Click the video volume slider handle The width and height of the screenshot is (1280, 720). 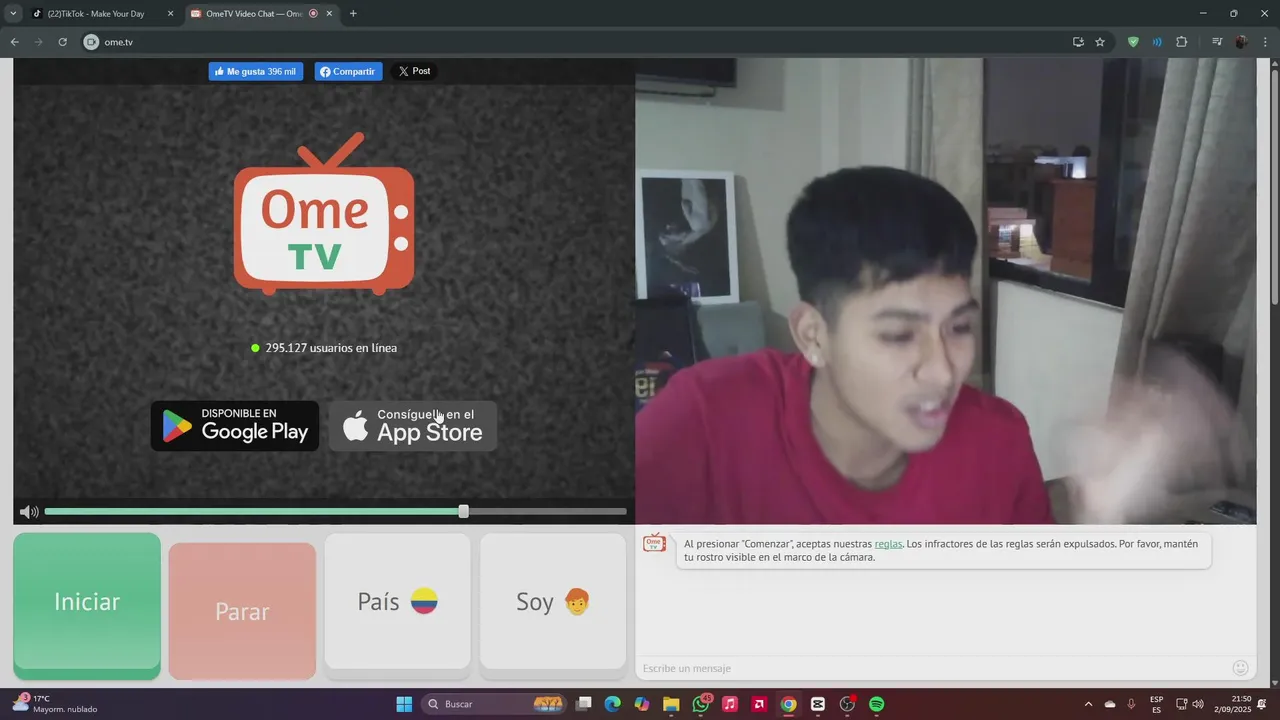pos(463,511)
